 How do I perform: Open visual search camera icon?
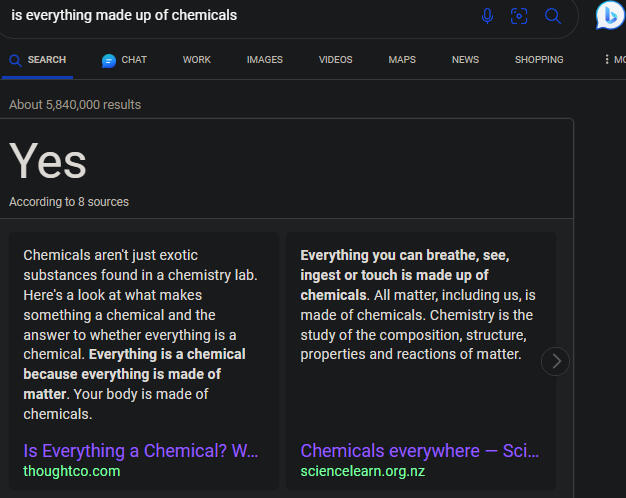(x=519, y=16)
